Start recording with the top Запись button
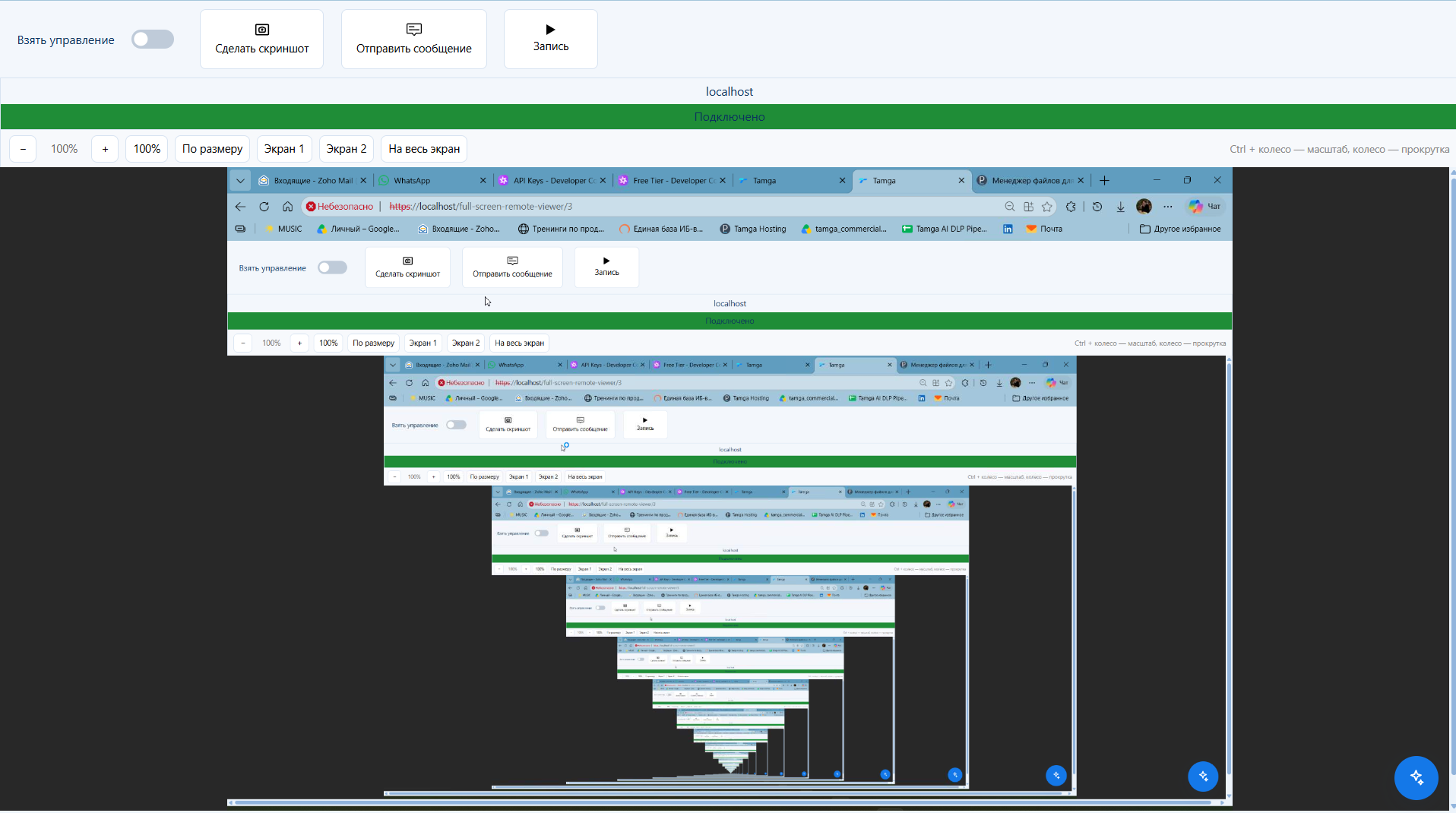This screenshot has height=813, width=1456. (x=550, y=40)
